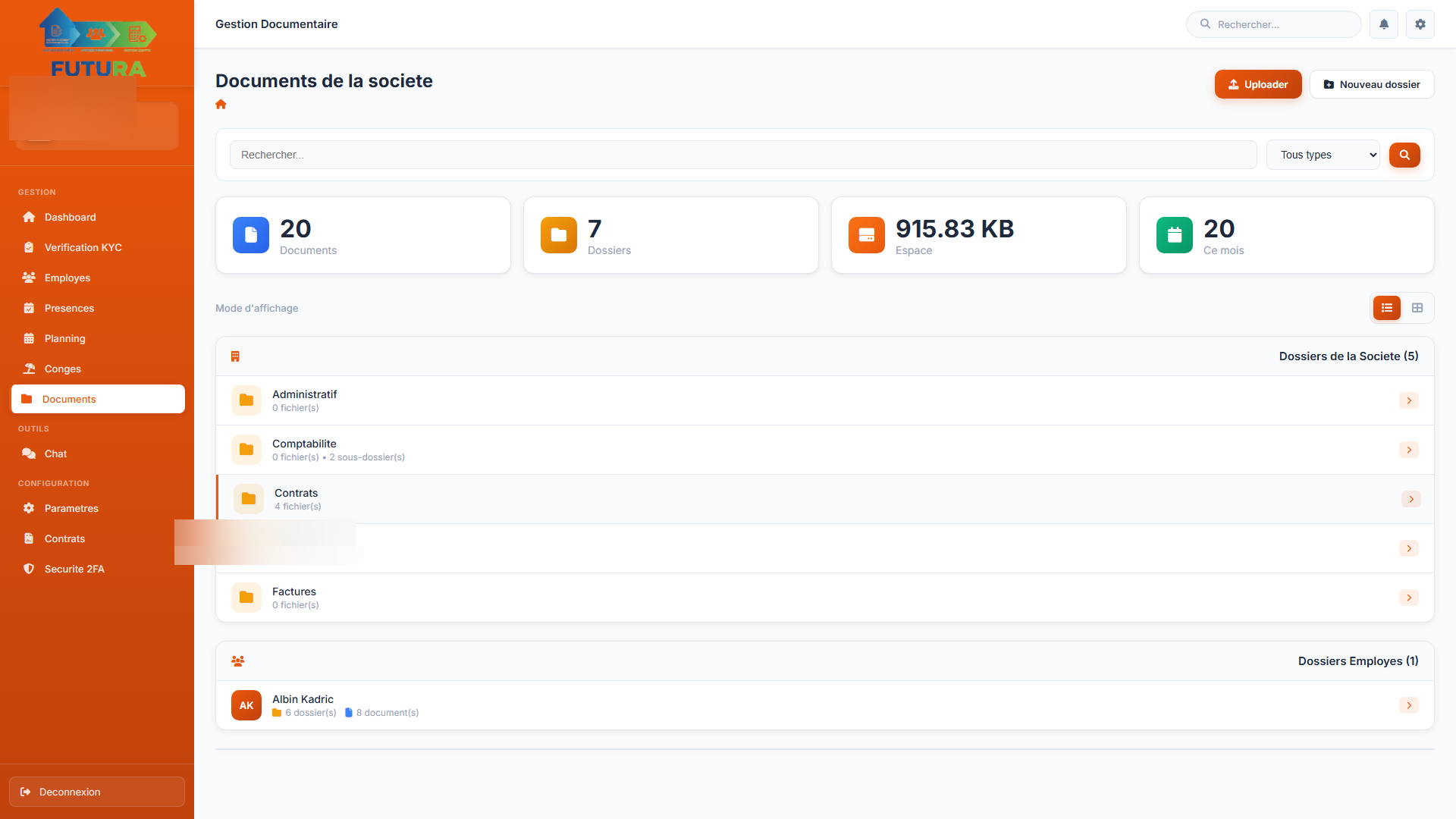The image size is (1456, 819).
Task: Click the notification bell icon
Action: click(1383, 24)
